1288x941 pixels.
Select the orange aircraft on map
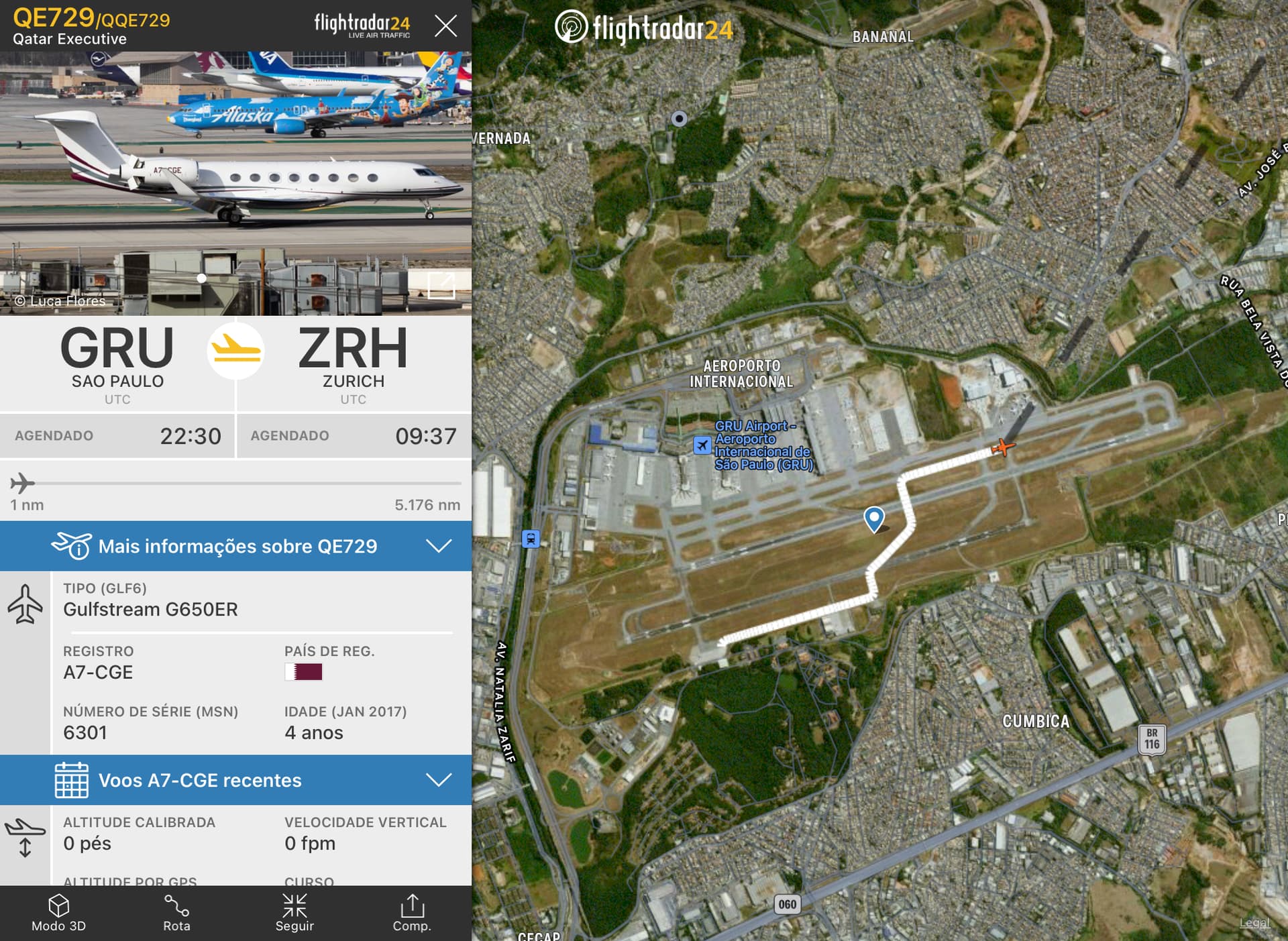point(1002,447)
